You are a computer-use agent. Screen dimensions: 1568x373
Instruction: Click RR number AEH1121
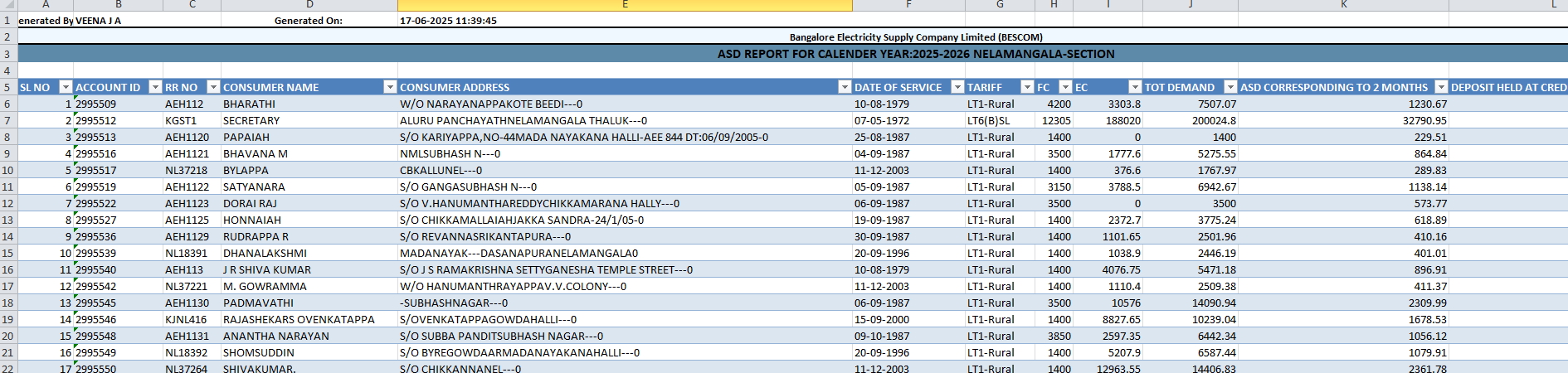(x=187, y=153)
